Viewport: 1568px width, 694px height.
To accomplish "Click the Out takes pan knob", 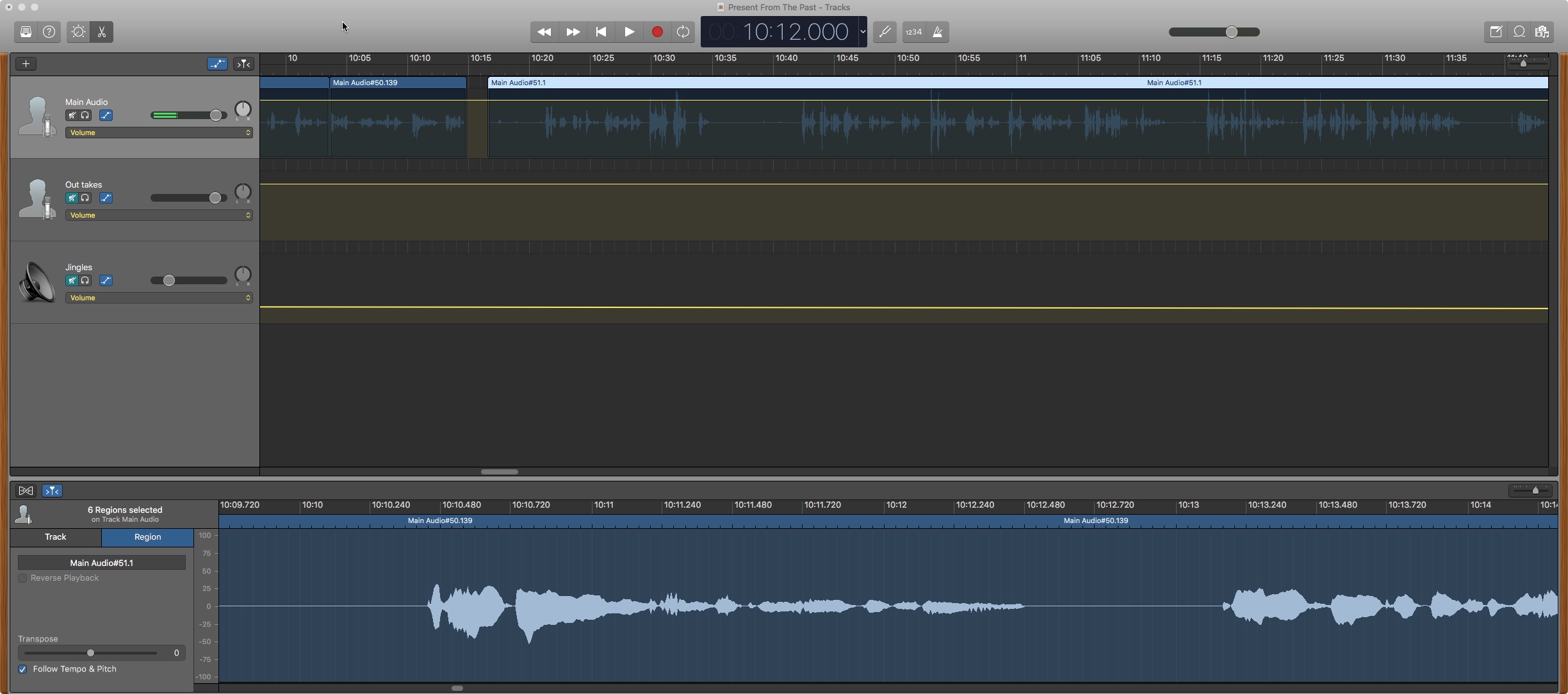I will [x=243, y=192].
